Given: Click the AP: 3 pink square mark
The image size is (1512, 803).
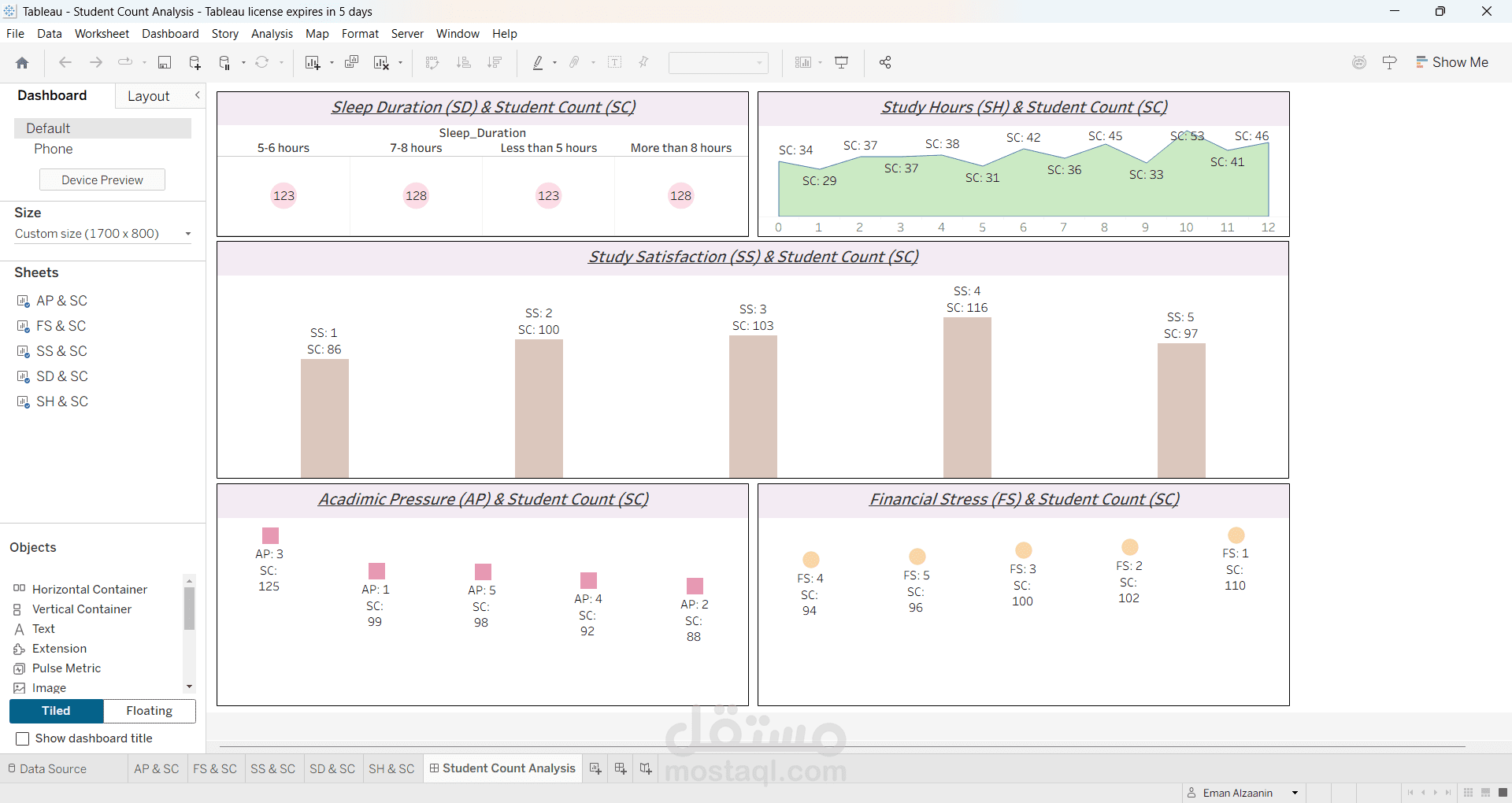Looking at the screenshot, I should point(270,535).
